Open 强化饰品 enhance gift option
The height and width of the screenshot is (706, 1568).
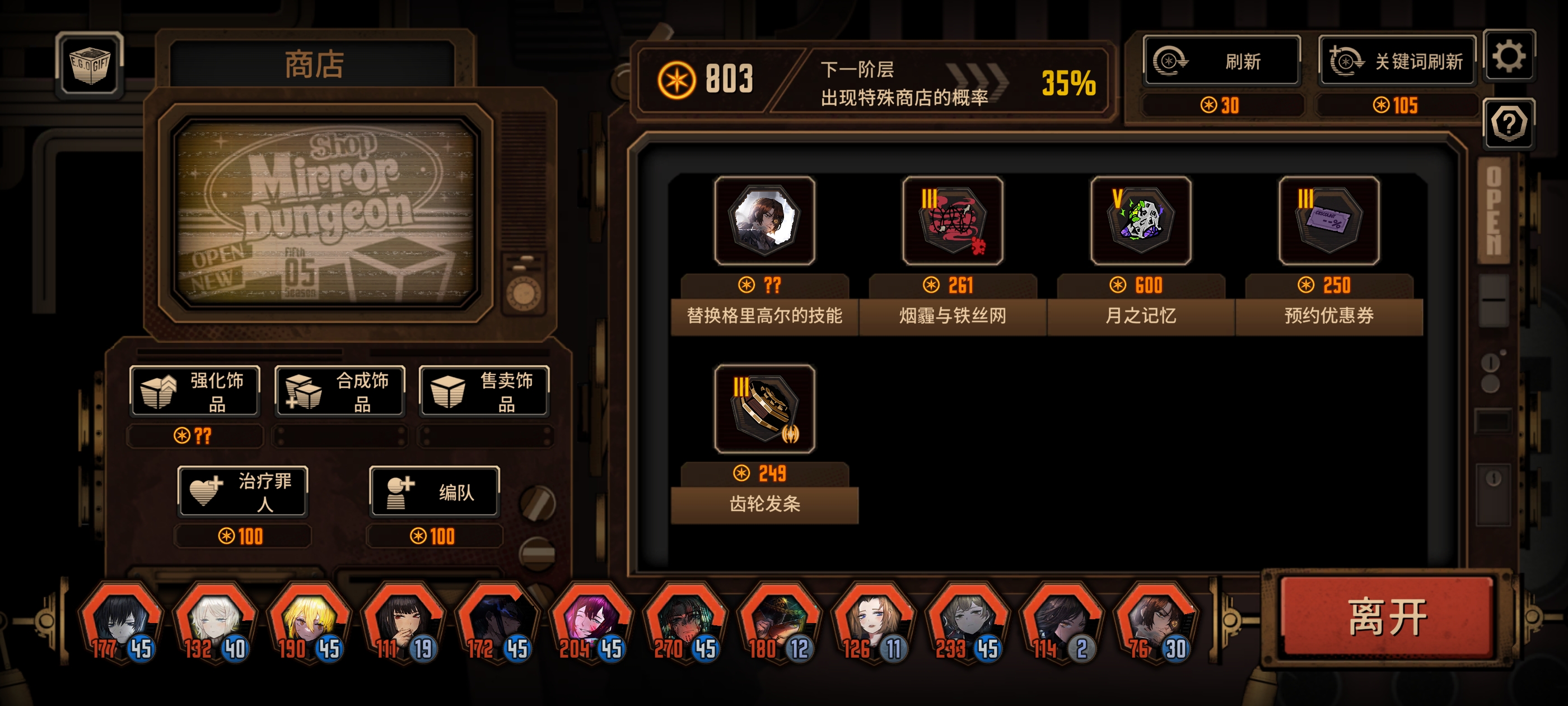pos(195,391)
